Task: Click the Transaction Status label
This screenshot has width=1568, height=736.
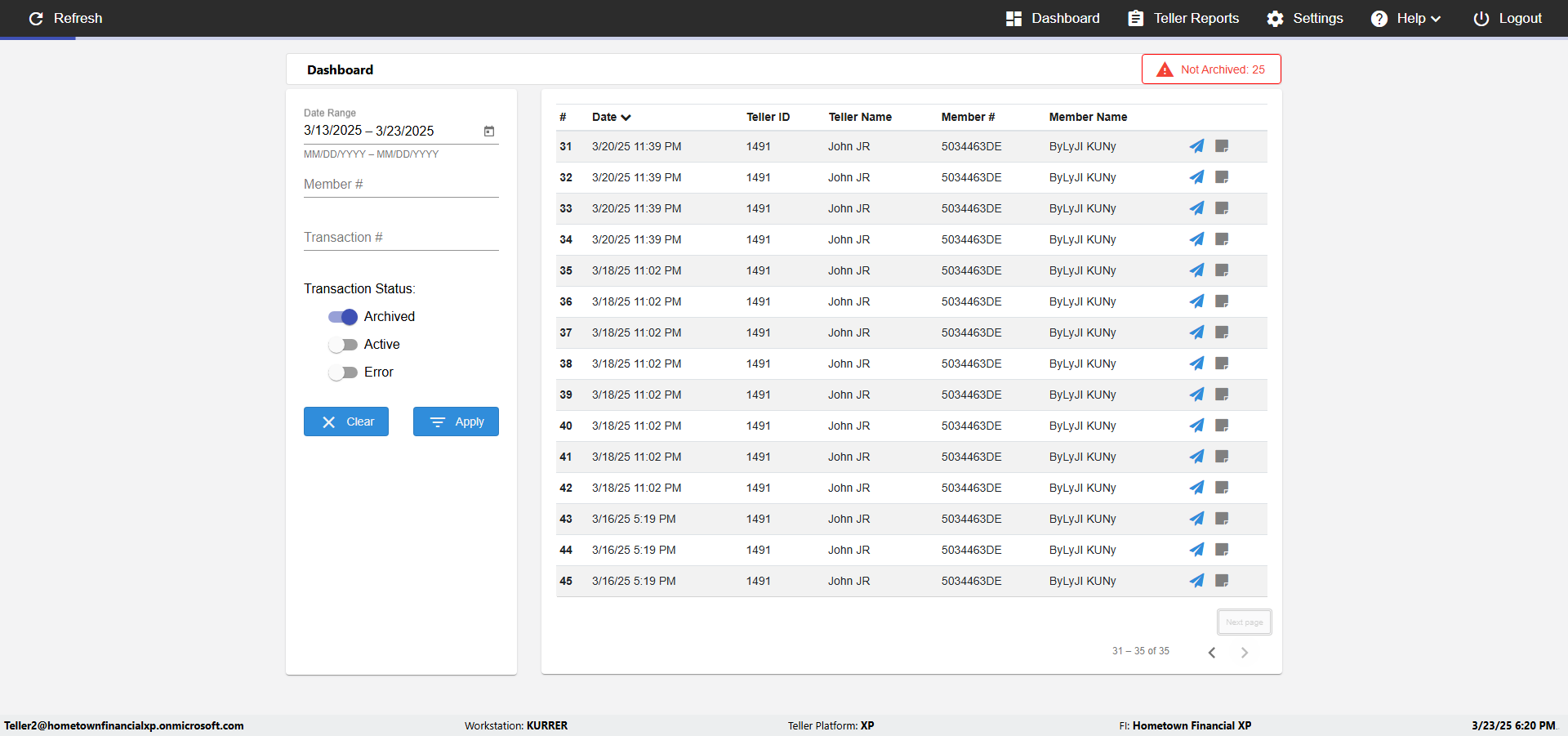Action: [359, 289]
